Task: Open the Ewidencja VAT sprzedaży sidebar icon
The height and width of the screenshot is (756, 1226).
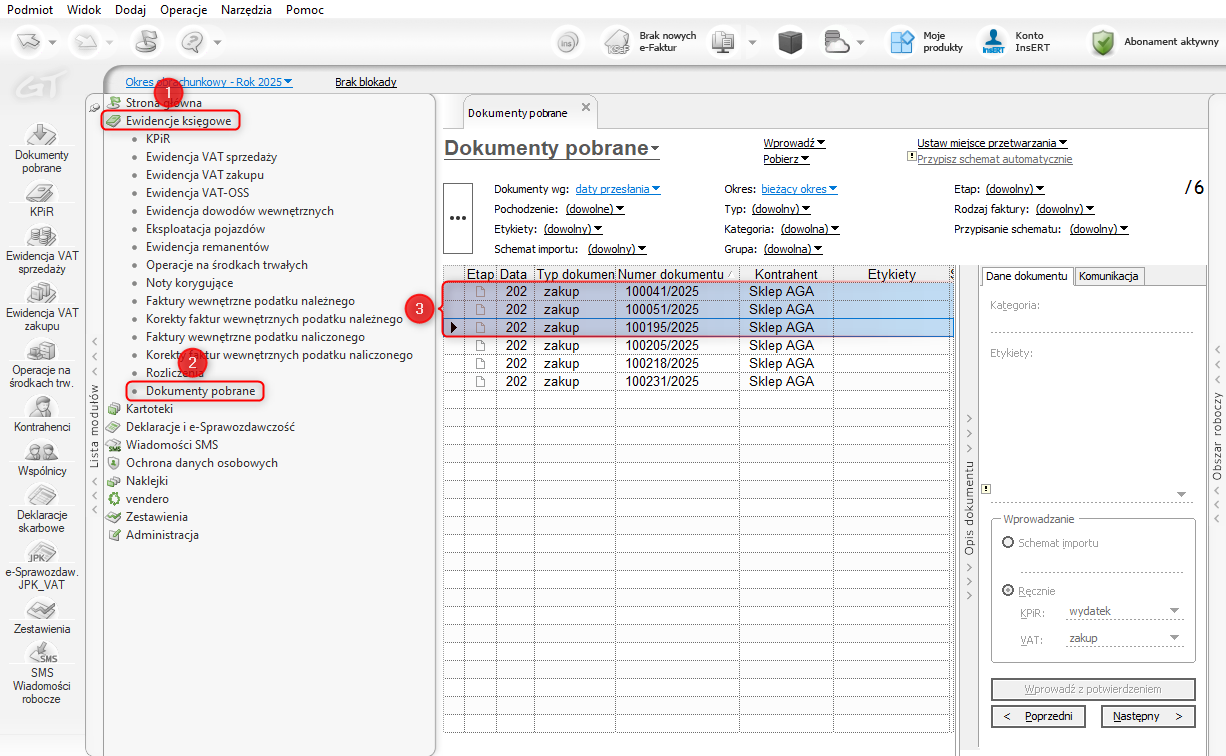Action: (x=42, y=238)
